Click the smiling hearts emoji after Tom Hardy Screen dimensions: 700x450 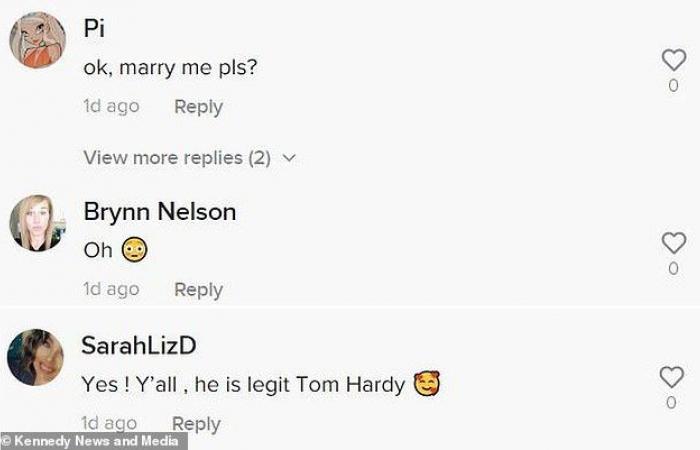(427, 384)
